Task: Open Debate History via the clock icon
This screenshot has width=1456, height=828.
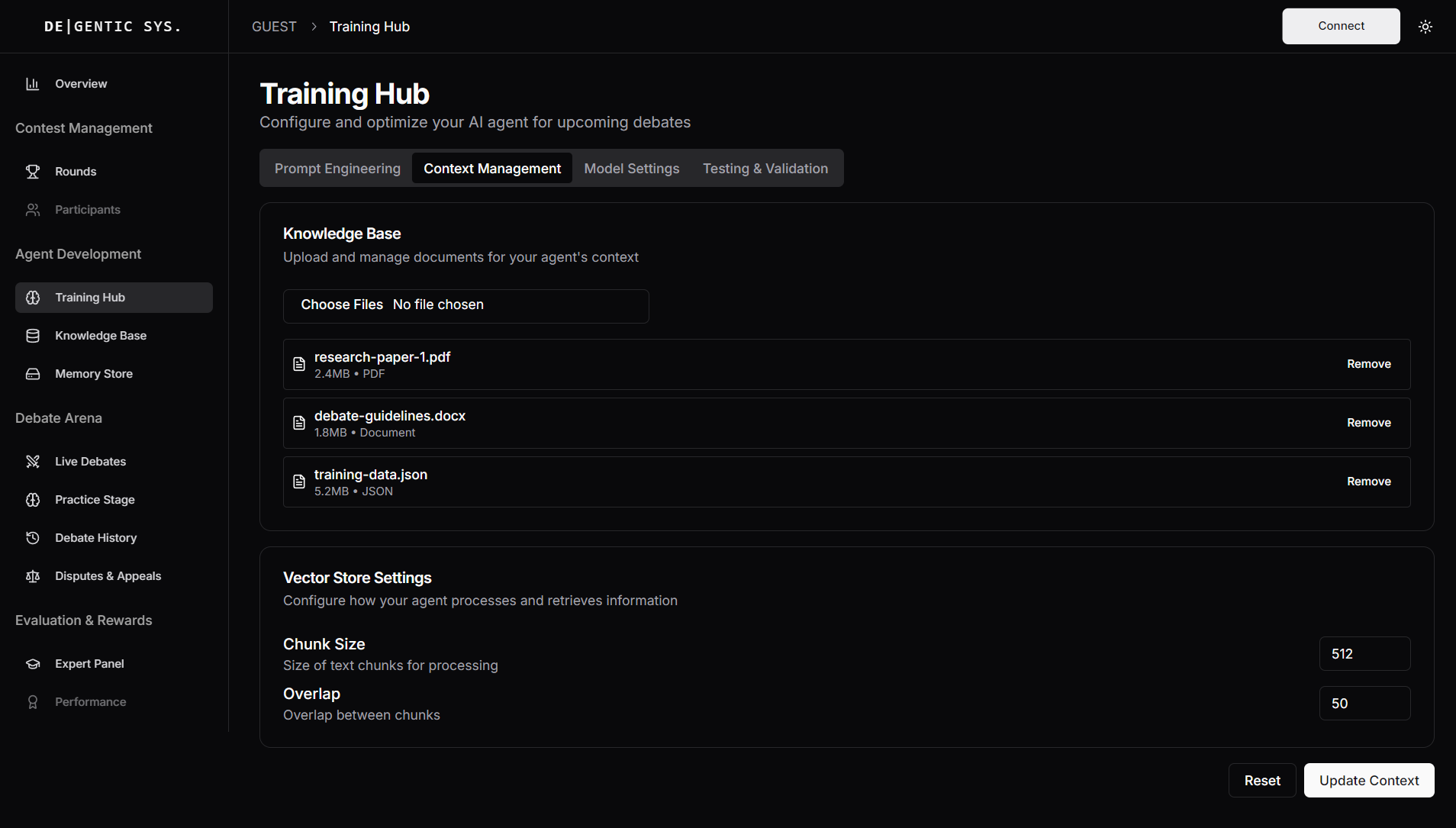Action: tap(33, 538)
